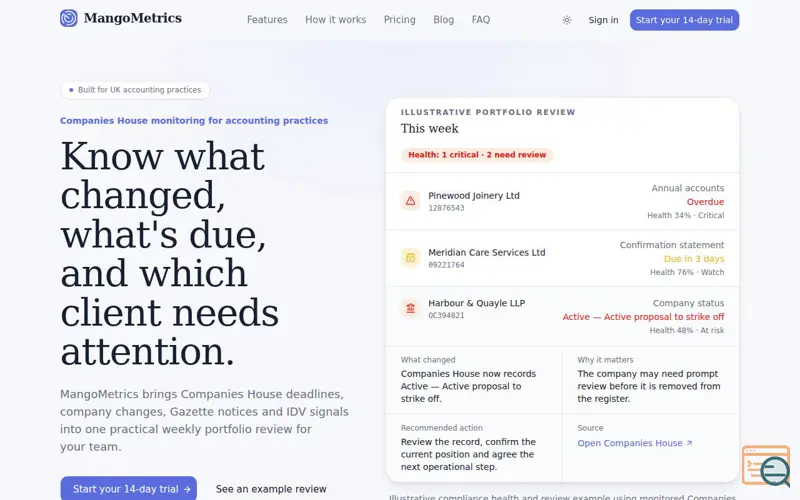Open the FAQ nav link

[x=481, y=20]
